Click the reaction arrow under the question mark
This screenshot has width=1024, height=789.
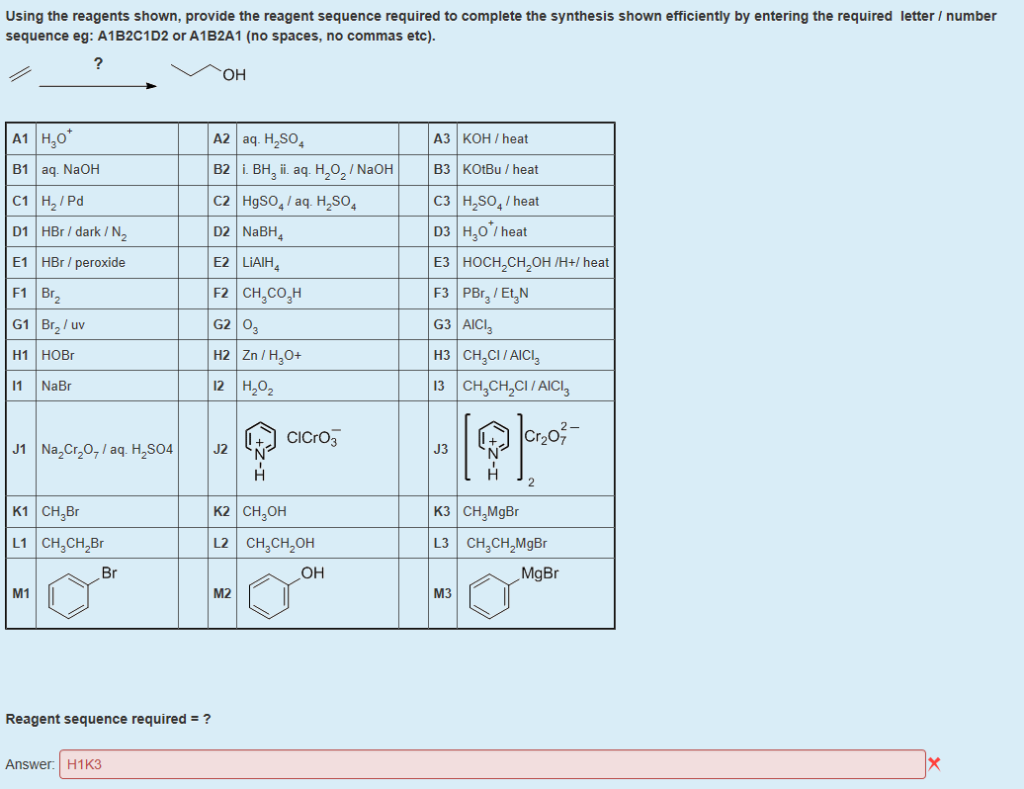point(100,87)
